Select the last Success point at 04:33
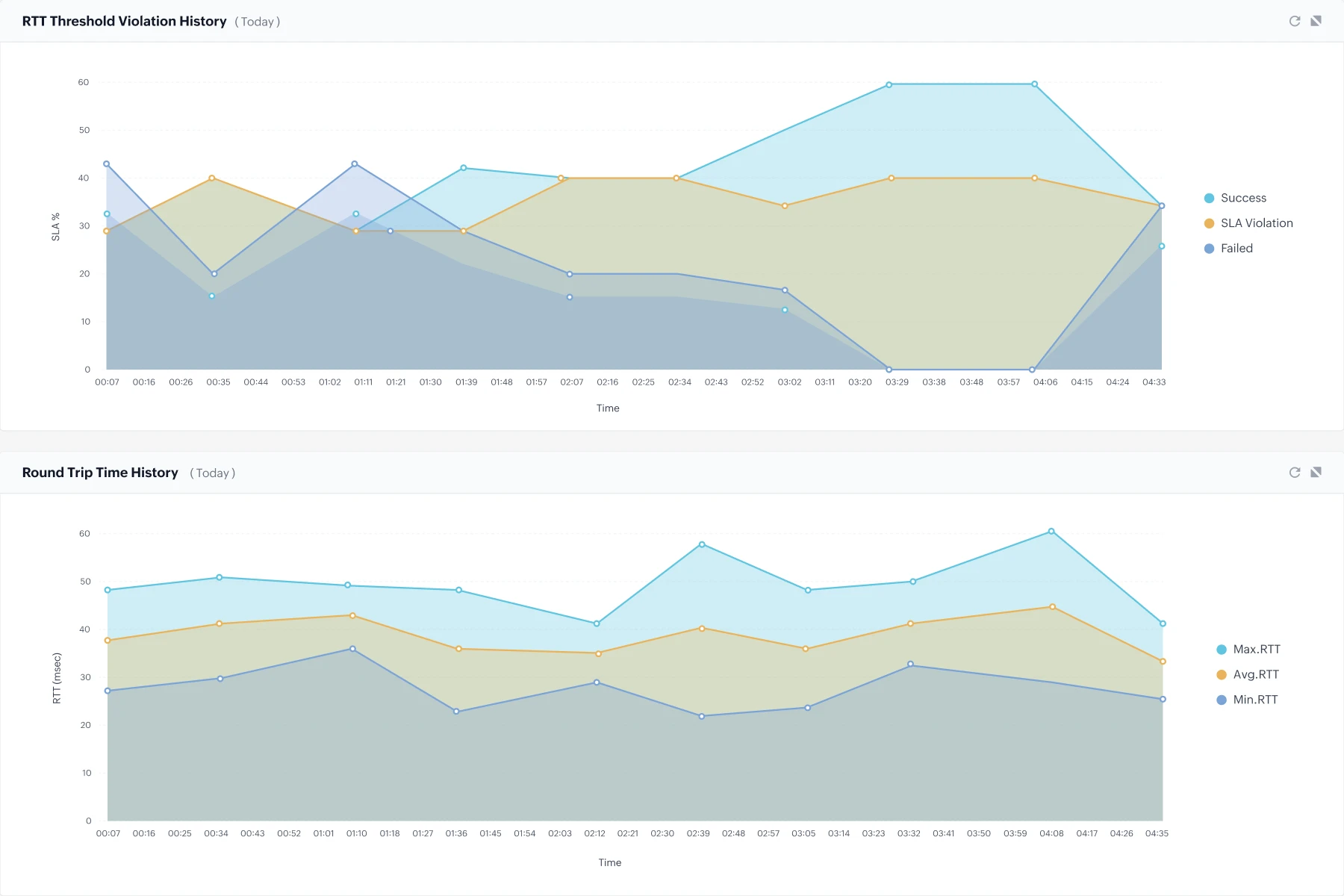 pos(1161,246)
